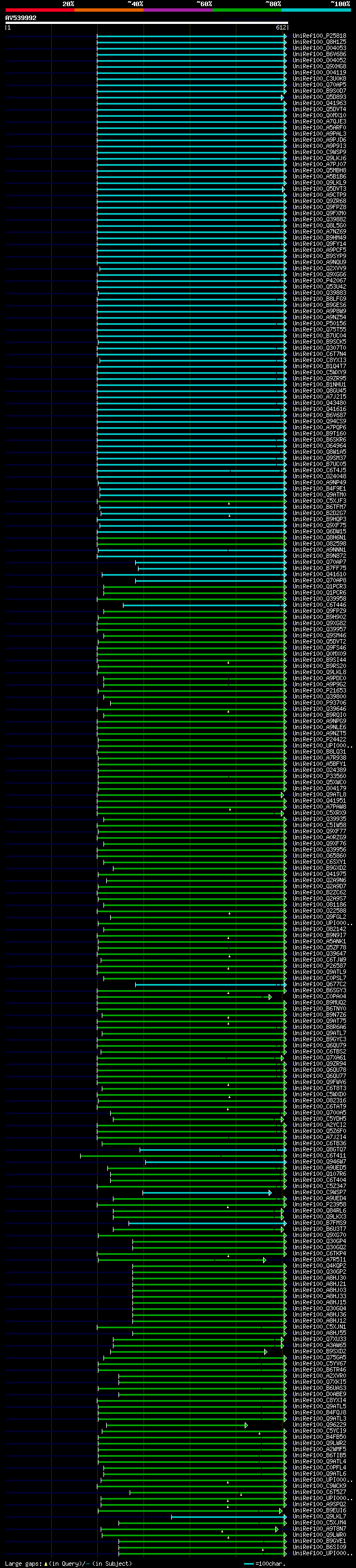
Task: Click the UniRef100_B7FF75 label
Action: (319, 568)
